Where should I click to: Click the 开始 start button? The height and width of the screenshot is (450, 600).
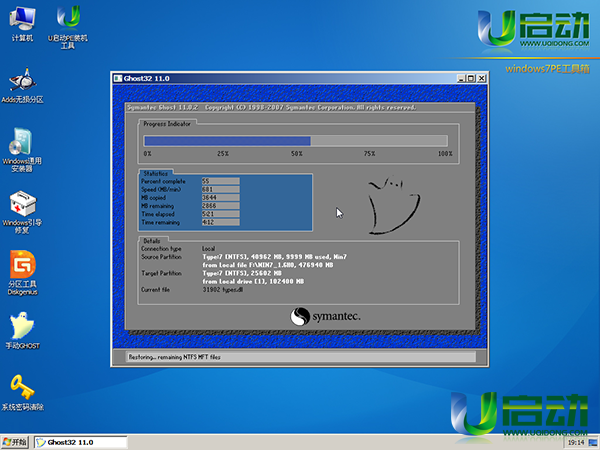click(x=15, y=442)
